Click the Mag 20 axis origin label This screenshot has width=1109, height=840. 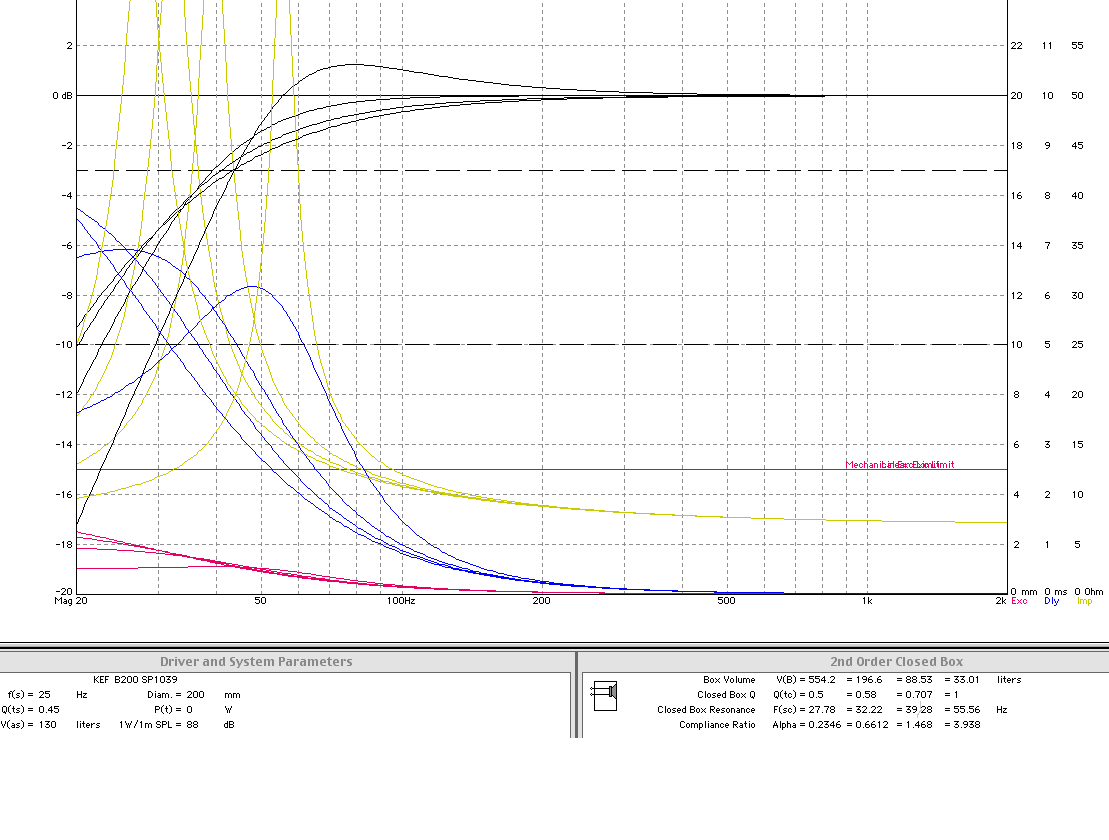click(x=71, y=600)
